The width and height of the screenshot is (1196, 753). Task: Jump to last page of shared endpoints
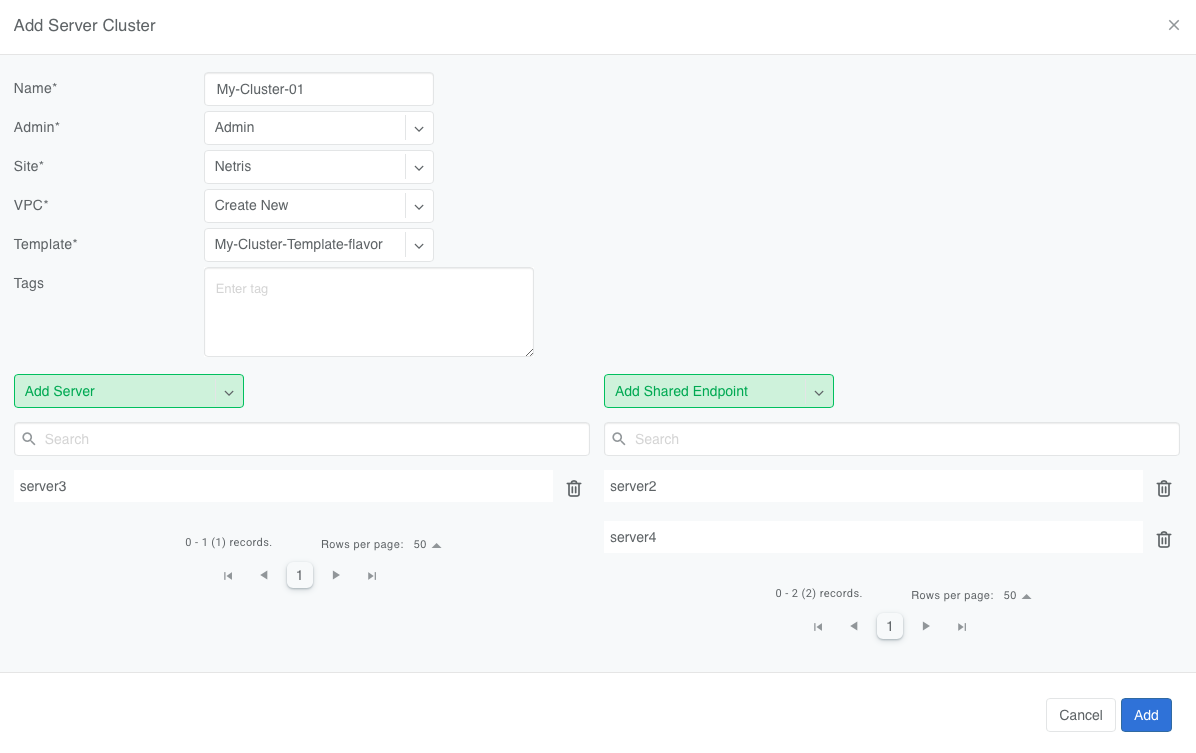click(962, 626)
